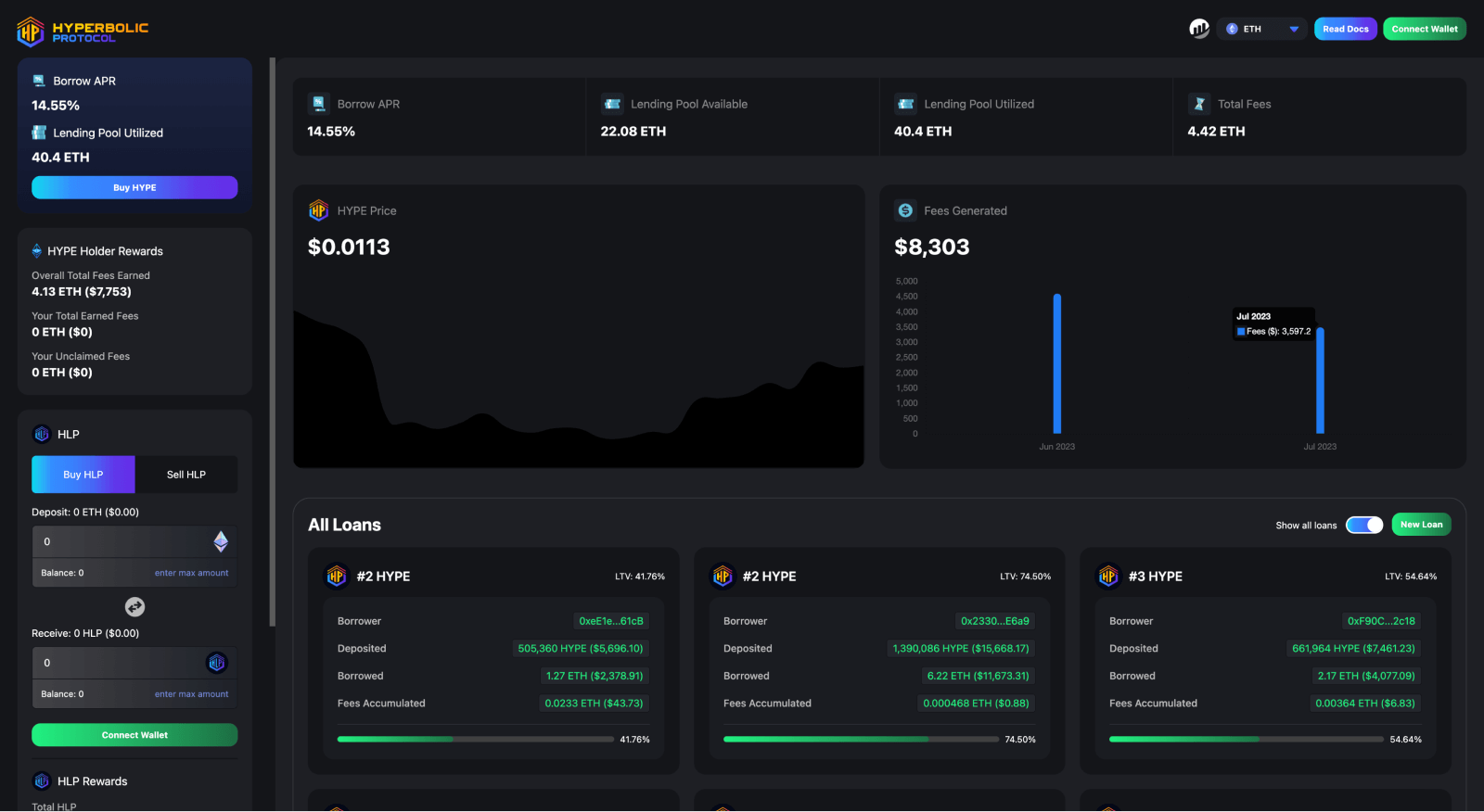Viewport: 1484px width, 812px height.
Task: Click the Total Fees hourglass icon
Action: coord(1199,104)
